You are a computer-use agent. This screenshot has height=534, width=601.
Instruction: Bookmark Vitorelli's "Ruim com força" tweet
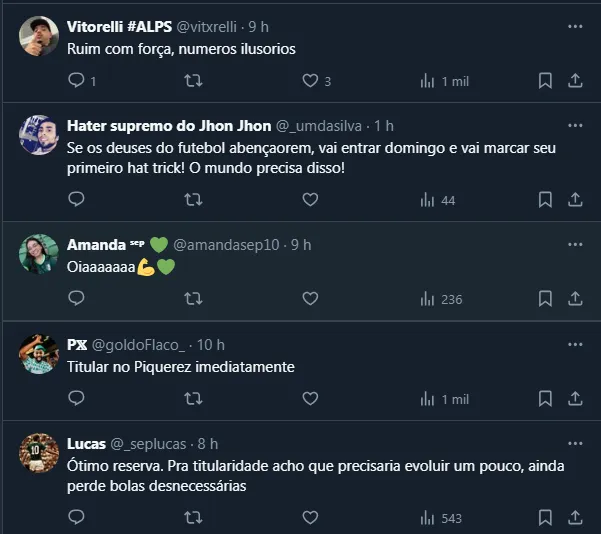click(545, 81)
